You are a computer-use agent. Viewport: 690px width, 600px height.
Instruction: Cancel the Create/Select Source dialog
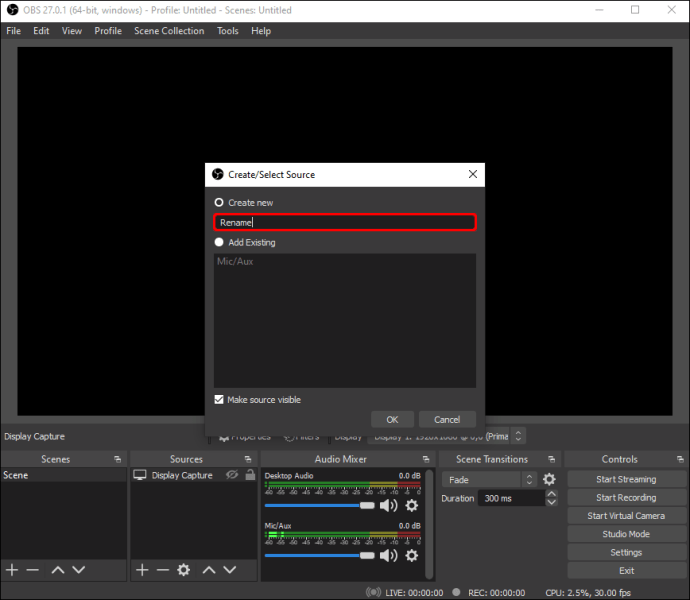[x=447, y=420]
